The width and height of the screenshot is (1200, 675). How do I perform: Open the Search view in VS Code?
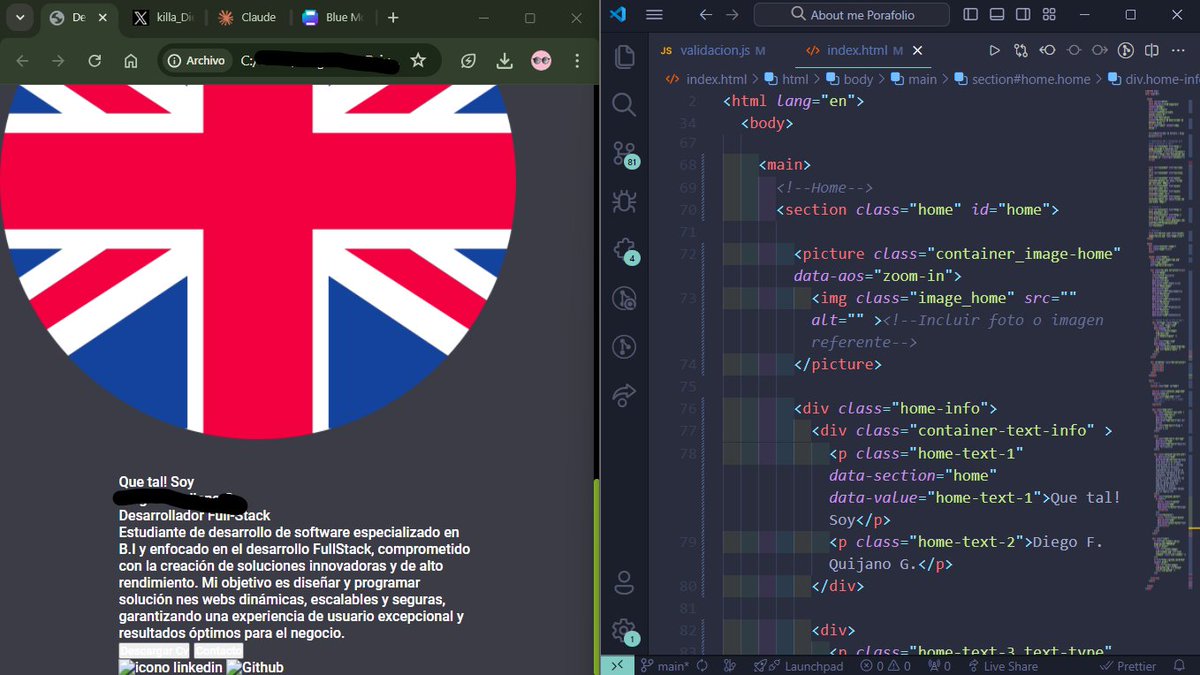624,104
